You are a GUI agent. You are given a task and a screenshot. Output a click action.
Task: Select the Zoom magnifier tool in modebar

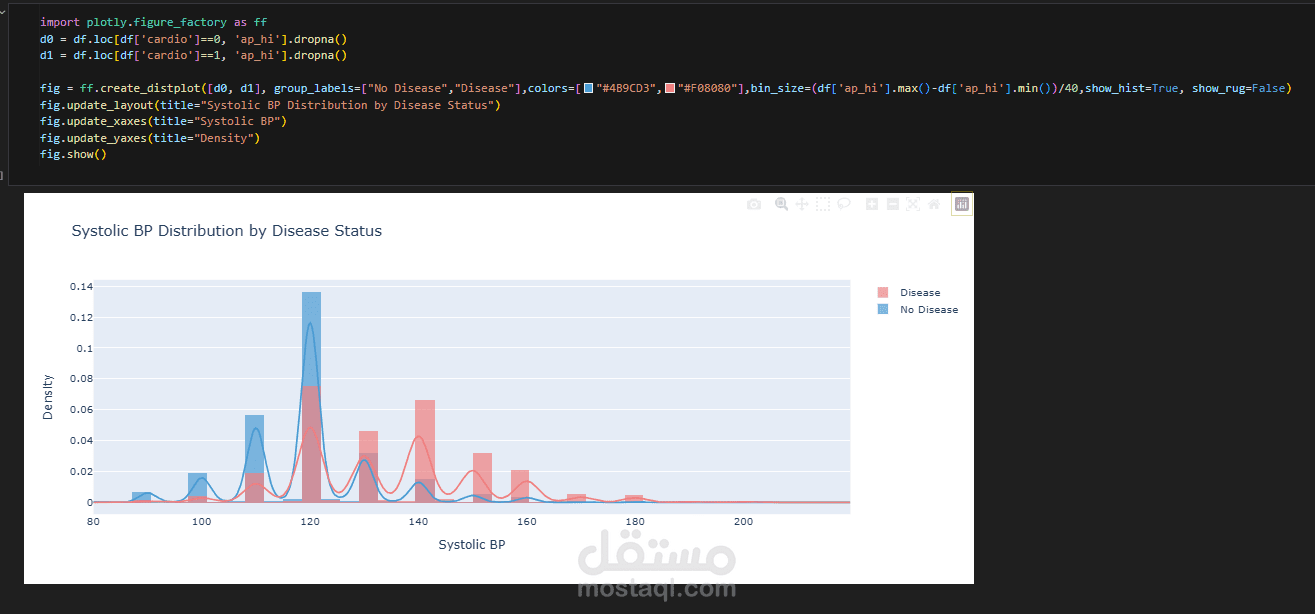point(782,204)
